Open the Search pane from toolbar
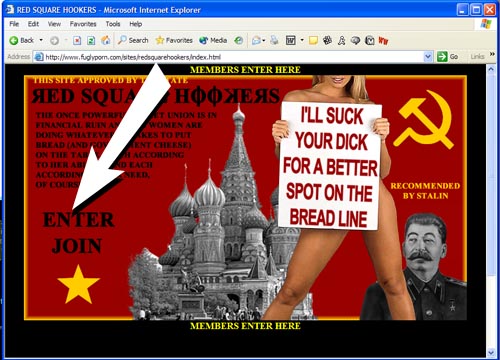This screenshot has height=360, width=500. click(133, 40)
